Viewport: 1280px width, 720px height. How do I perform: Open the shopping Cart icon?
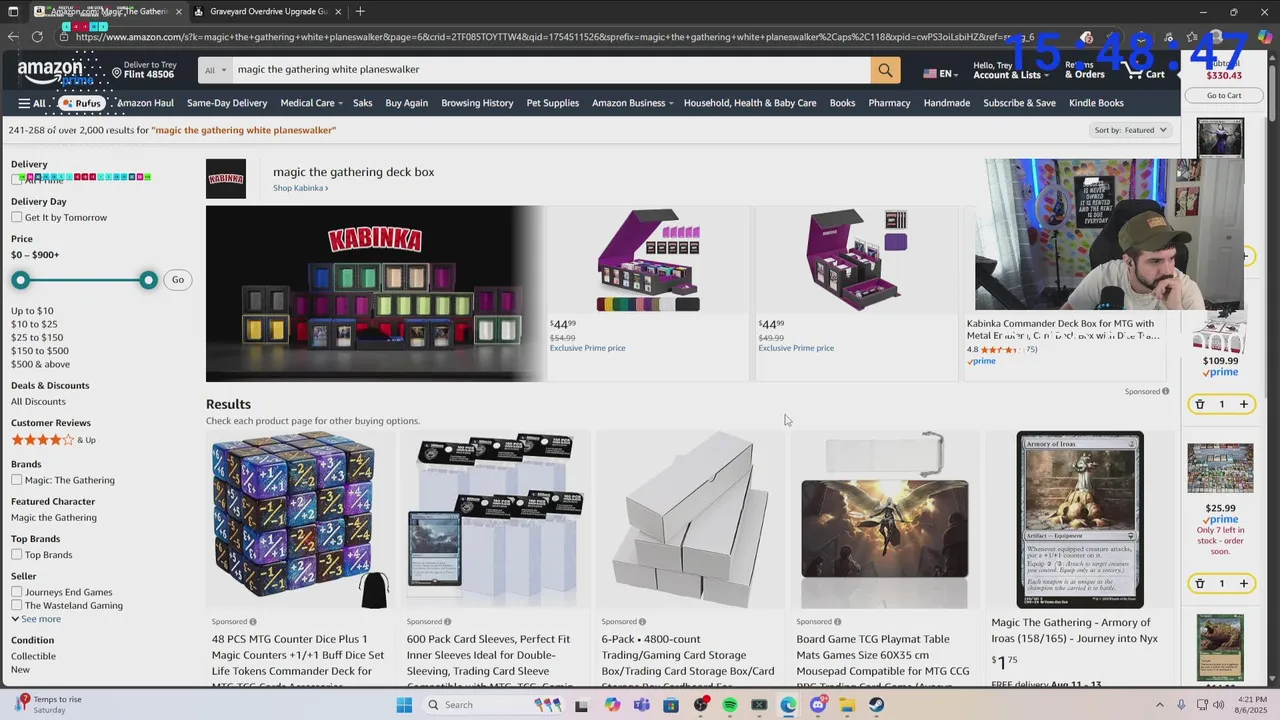click(1144, 70)
